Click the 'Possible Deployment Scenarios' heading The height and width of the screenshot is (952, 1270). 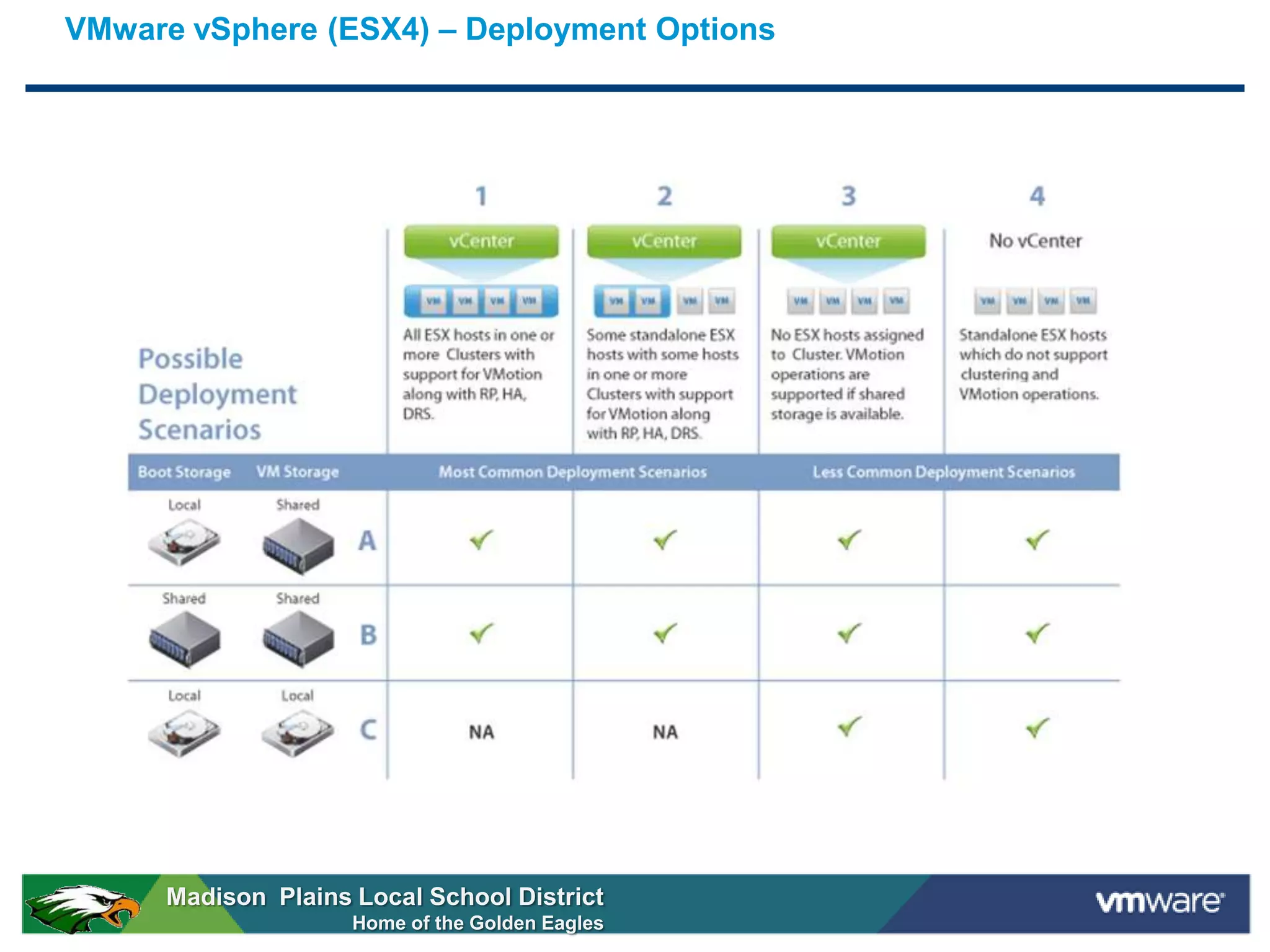[x=218, y=394]
